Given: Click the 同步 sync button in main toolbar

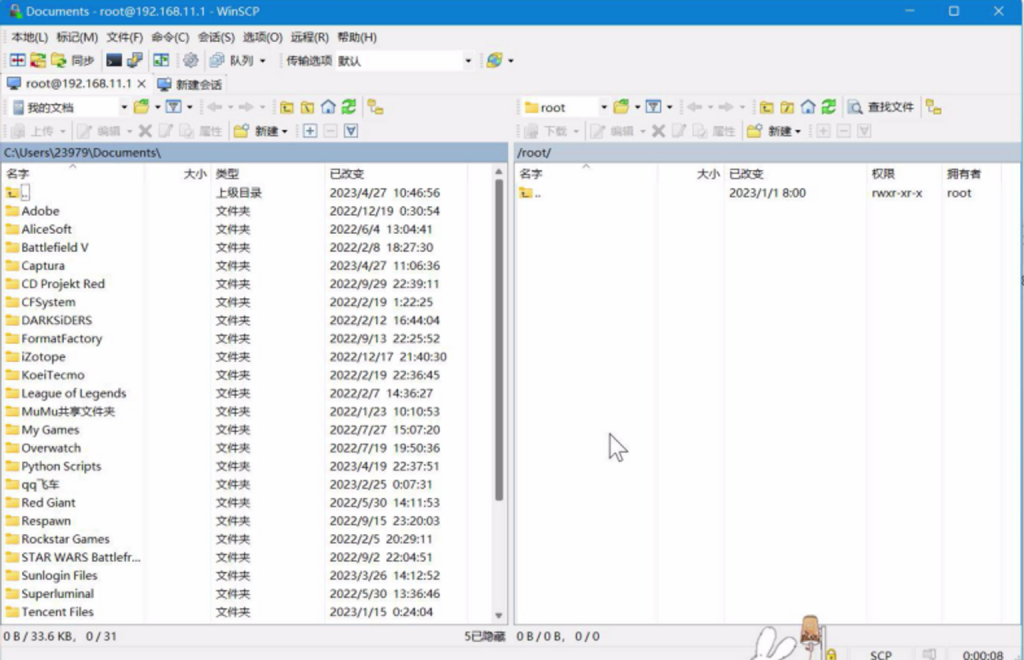Looking at the screenshot, I should click(73, 61).
